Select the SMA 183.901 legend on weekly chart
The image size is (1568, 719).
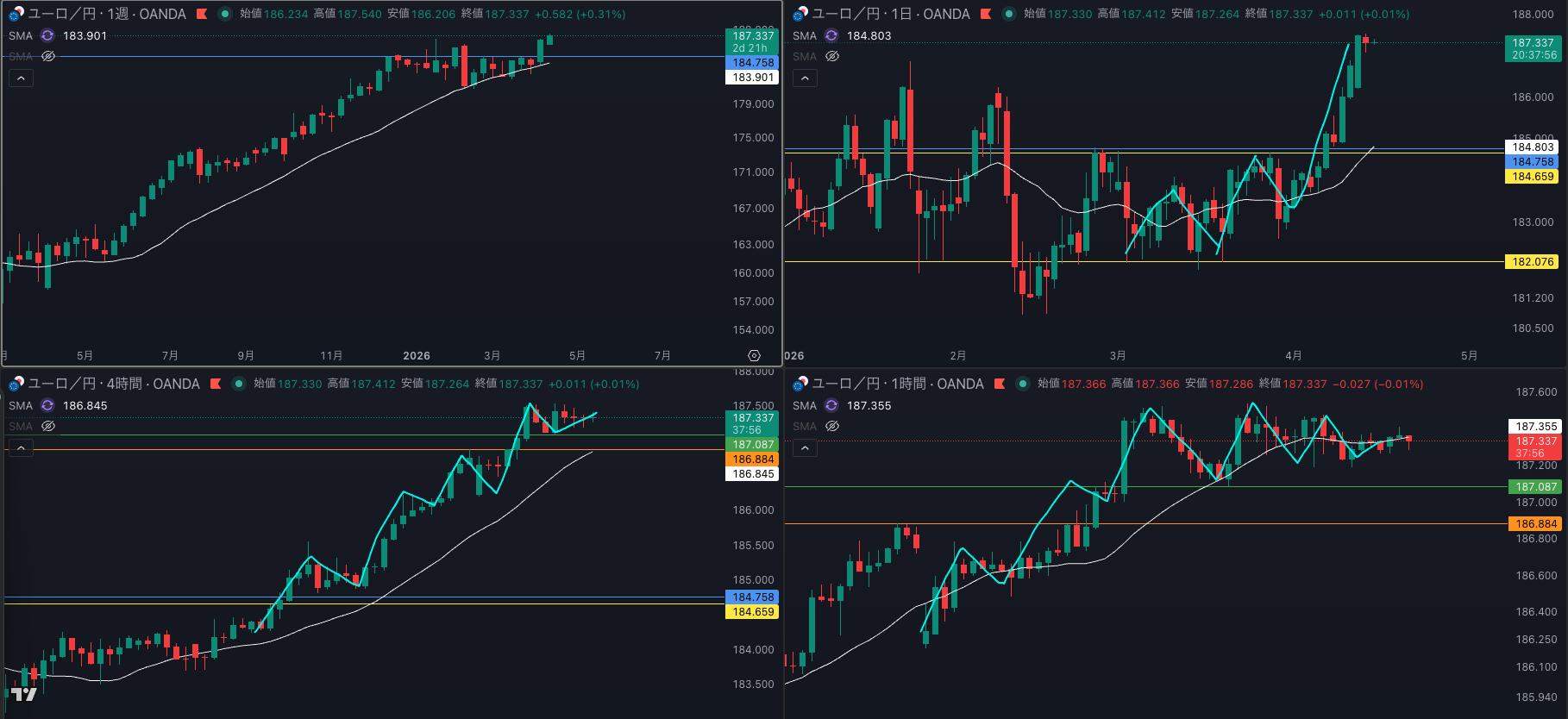click(85, 35)
